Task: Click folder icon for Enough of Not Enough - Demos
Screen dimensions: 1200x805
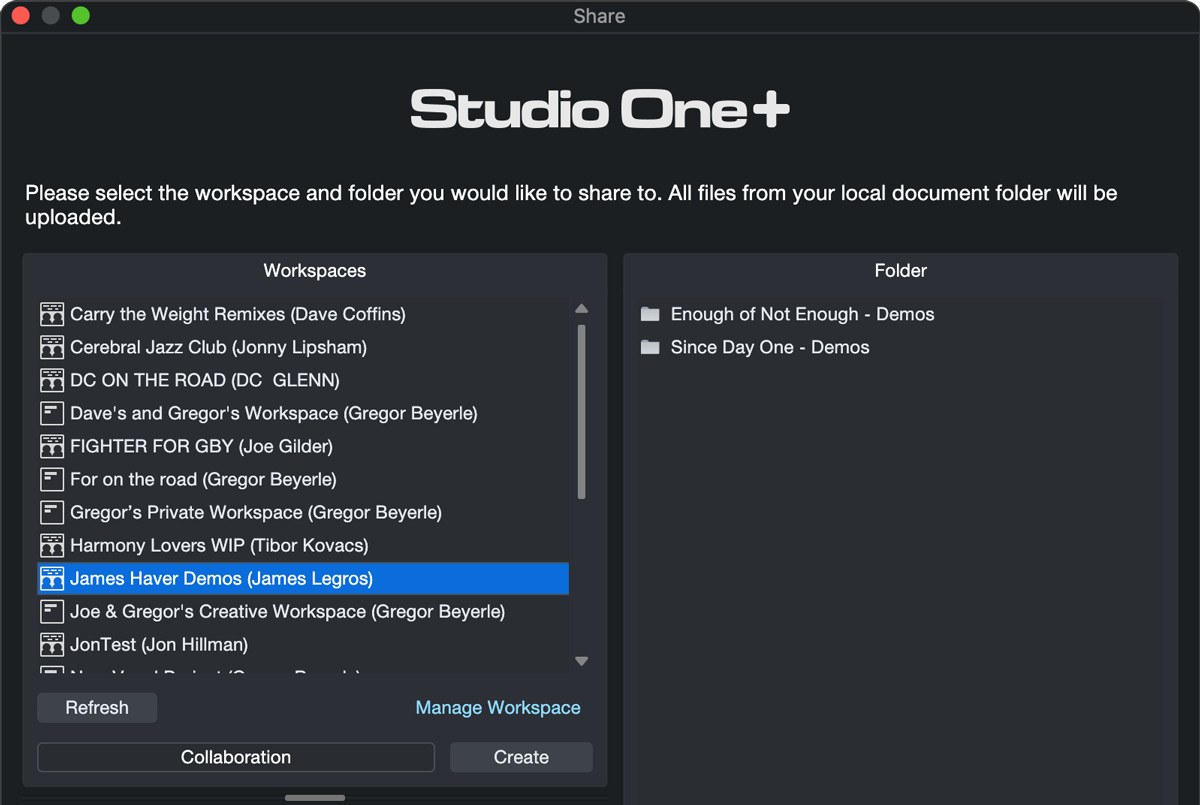Action: click(x=650, y=314)
